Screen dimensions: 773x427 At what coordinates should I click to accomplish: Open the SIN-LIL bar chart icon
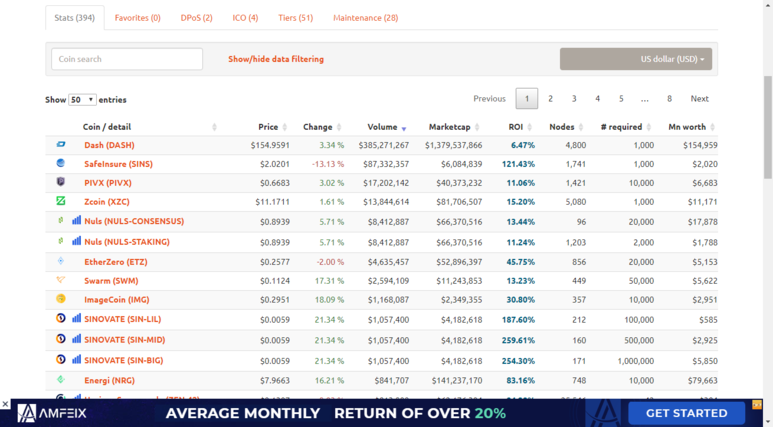pyautogui.click(x=76, y=318)
